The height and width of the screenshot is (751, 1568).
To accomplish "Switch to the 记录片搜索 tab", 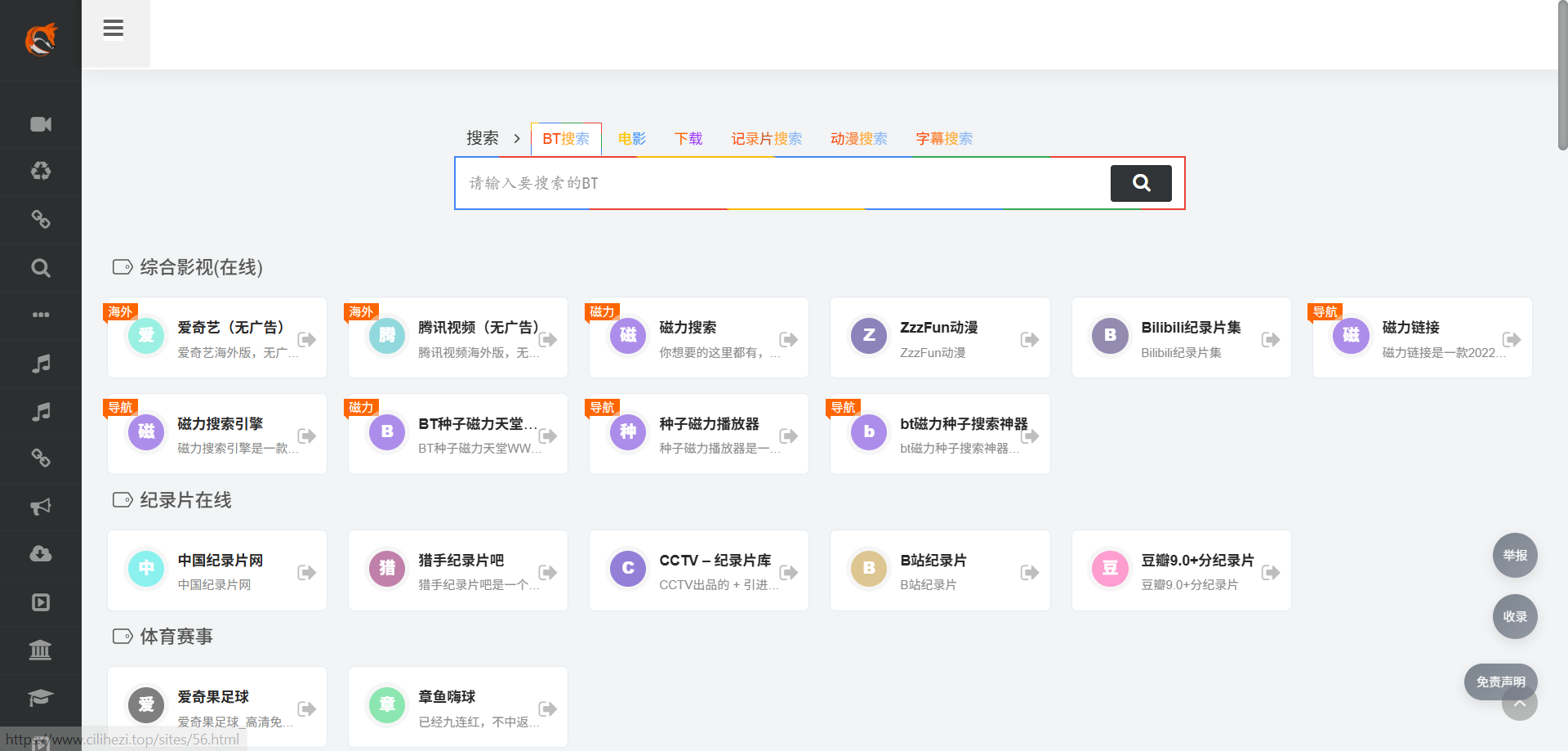I will tap(767, 139).
